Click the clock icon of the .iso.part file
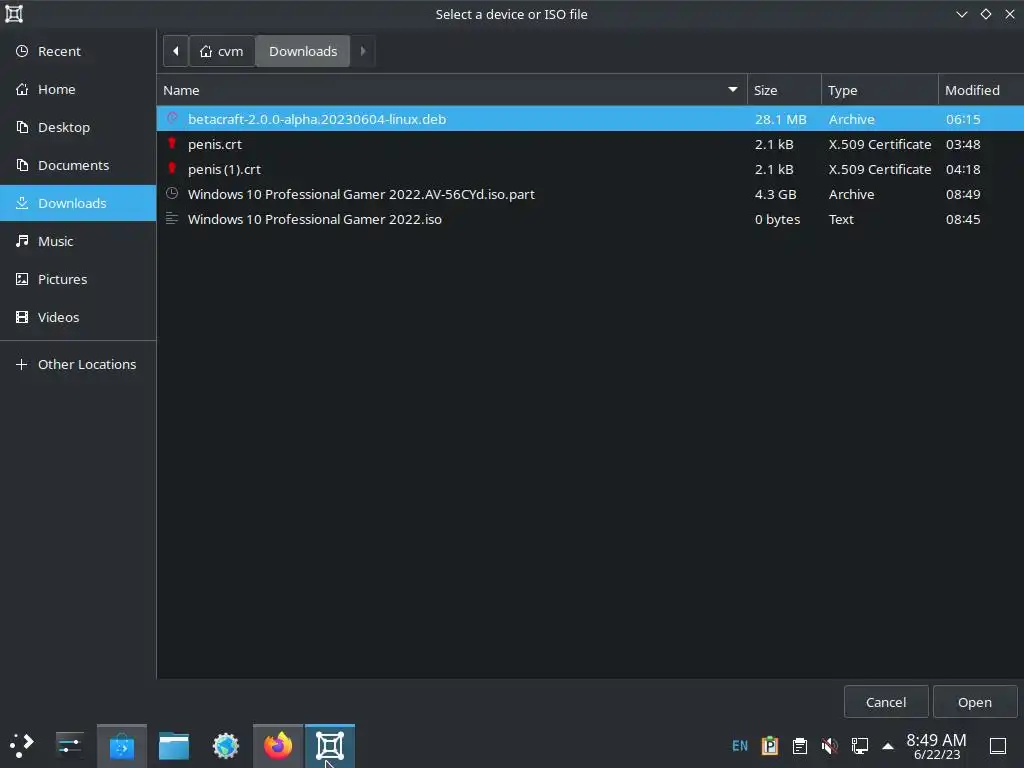 pos(172,193)
